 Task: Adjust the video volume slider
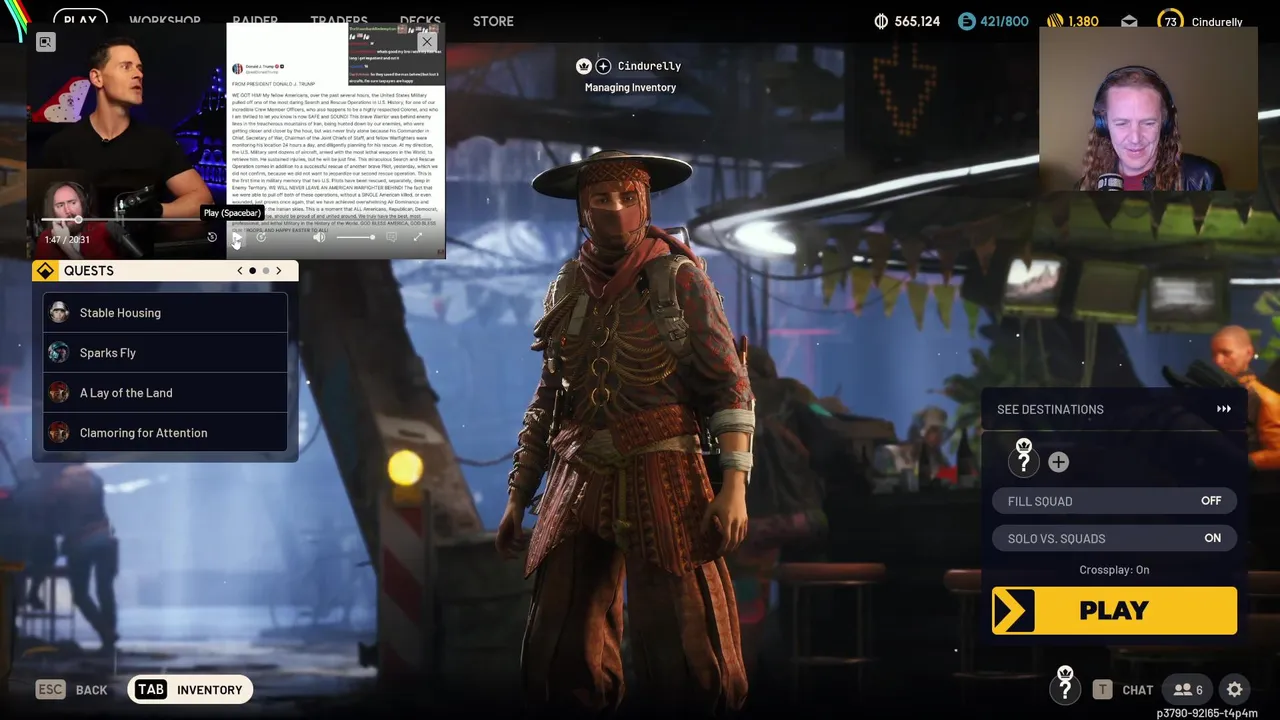point(355,237)
